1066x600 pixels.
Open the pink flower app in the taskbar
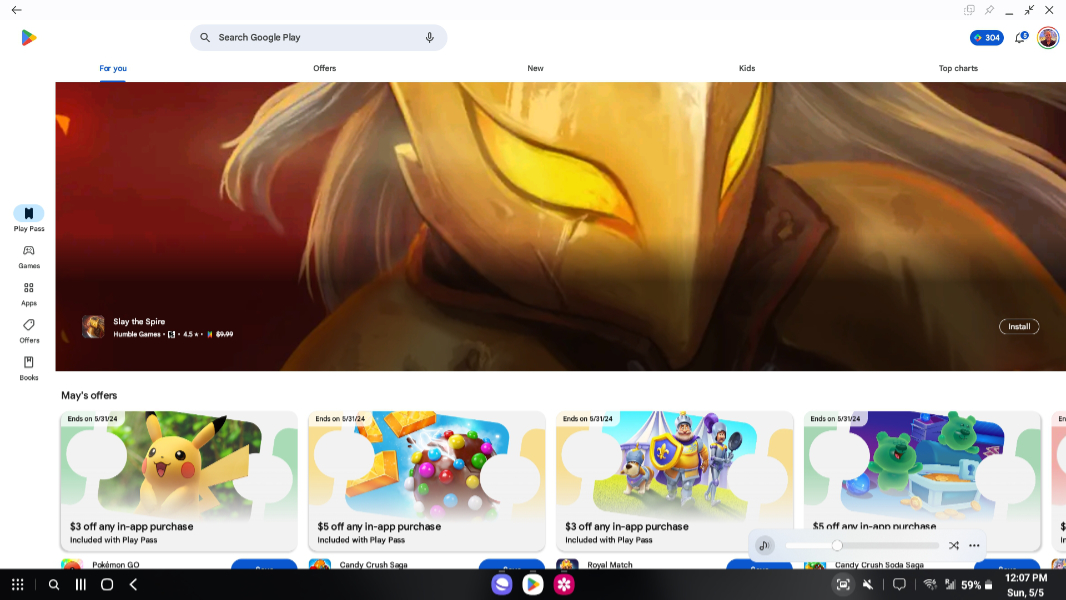pos(564,584)
